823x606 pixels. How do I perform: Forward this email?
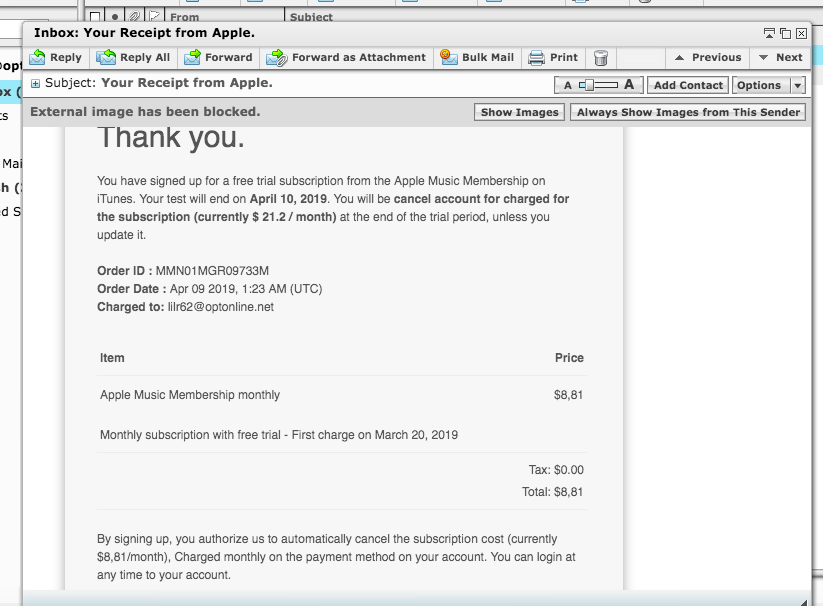click(x=218, y=57)
